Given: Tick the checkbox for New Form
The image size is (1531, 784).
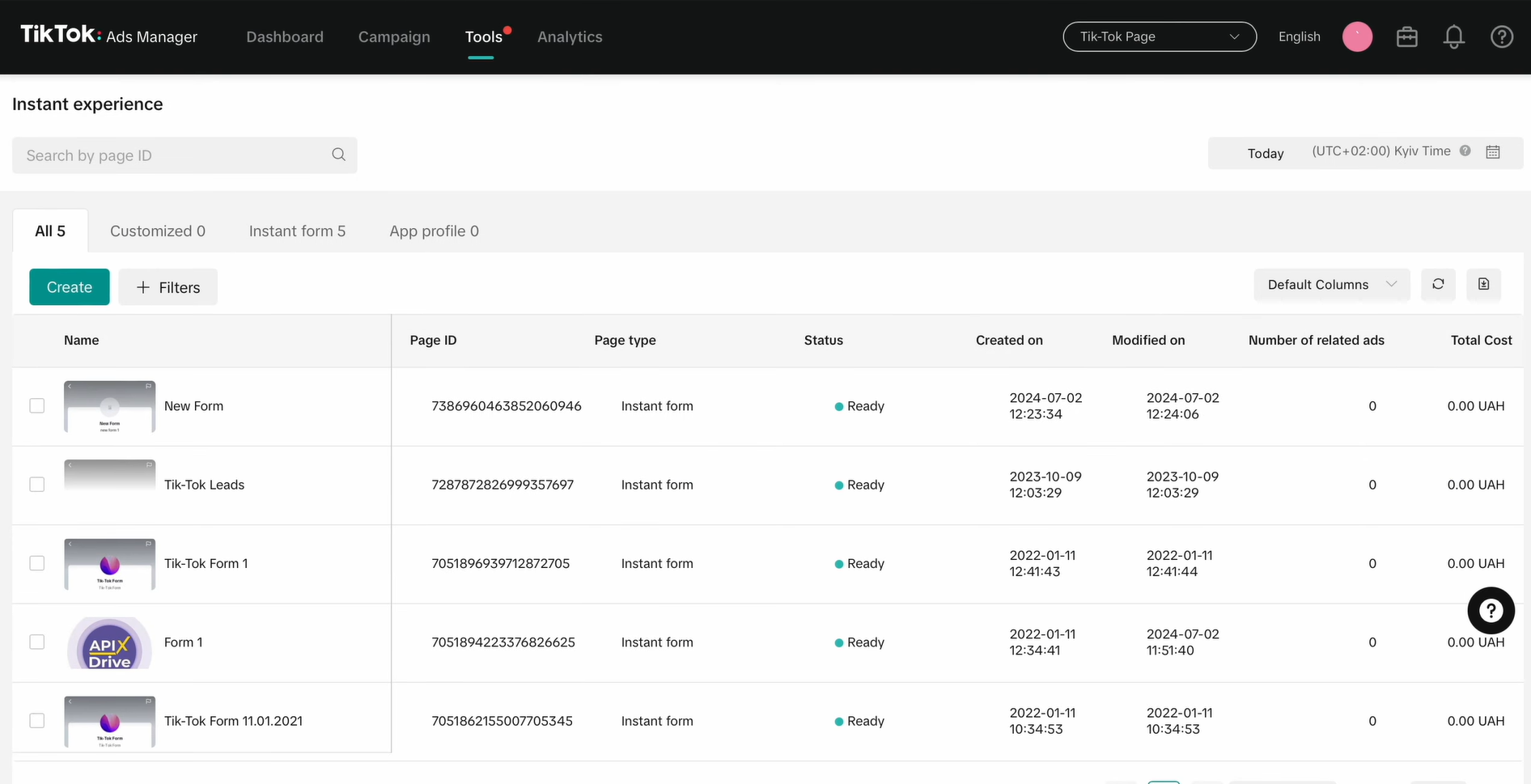Looking at the screenshot, I should click(x=37, y=405).
